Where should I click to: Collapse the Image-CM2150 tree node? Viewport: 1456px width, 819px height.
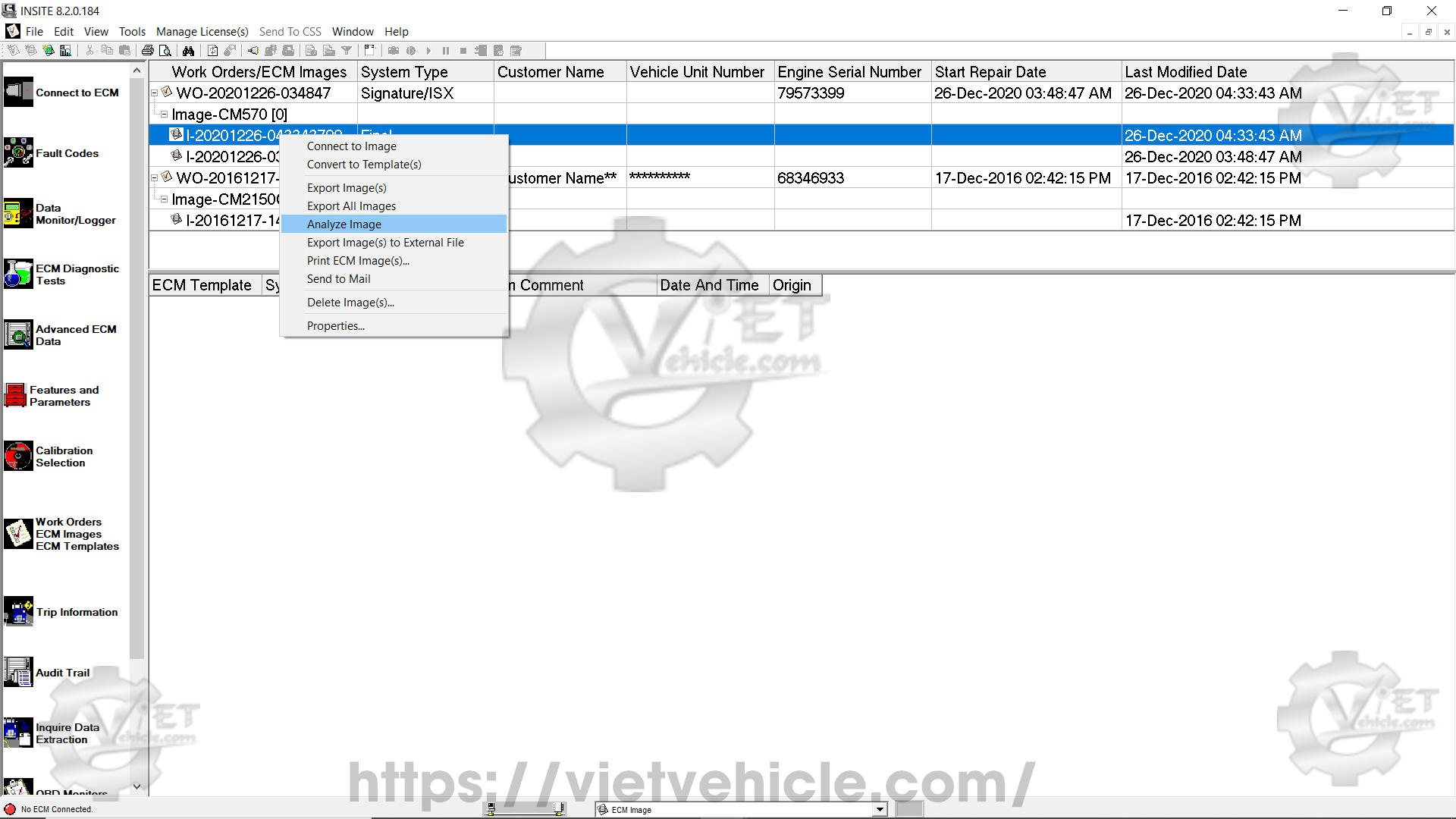[x=164, y=199]
